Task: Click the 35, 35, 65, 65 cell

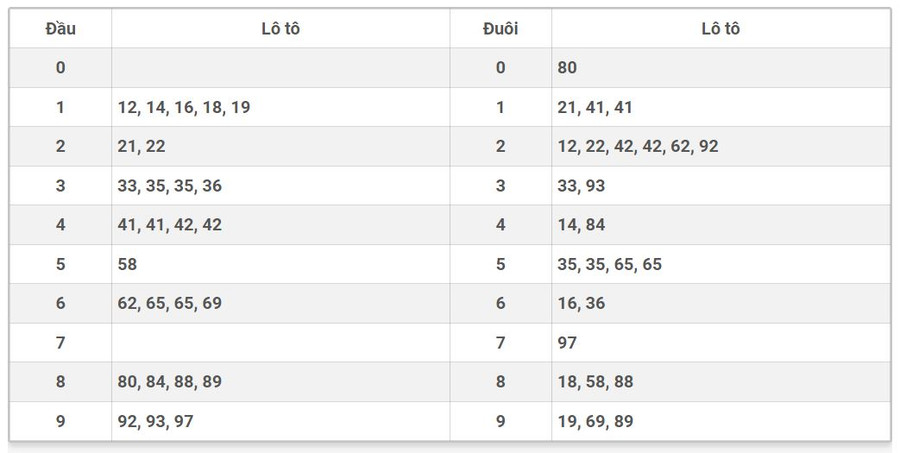Action: pos(609,264)
